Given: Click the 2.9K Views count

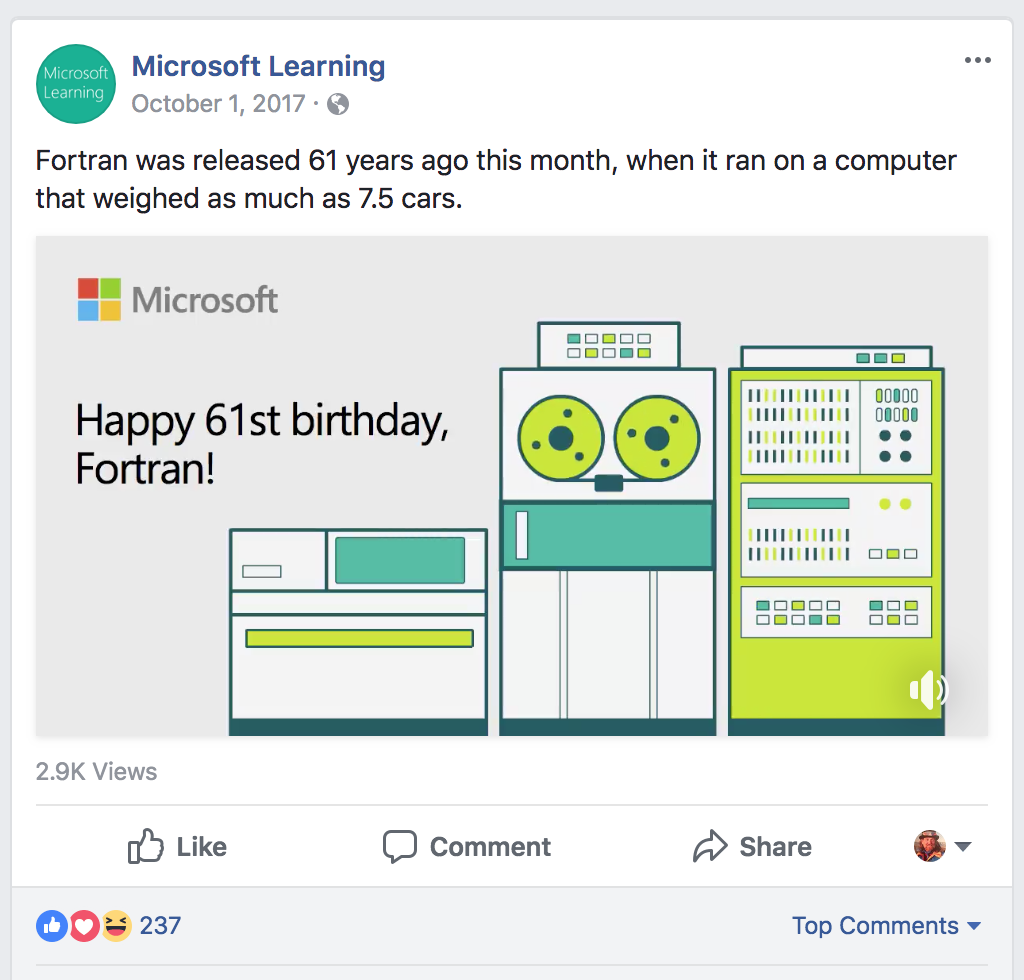Looking at the screenshot, I should pos(96,772).
